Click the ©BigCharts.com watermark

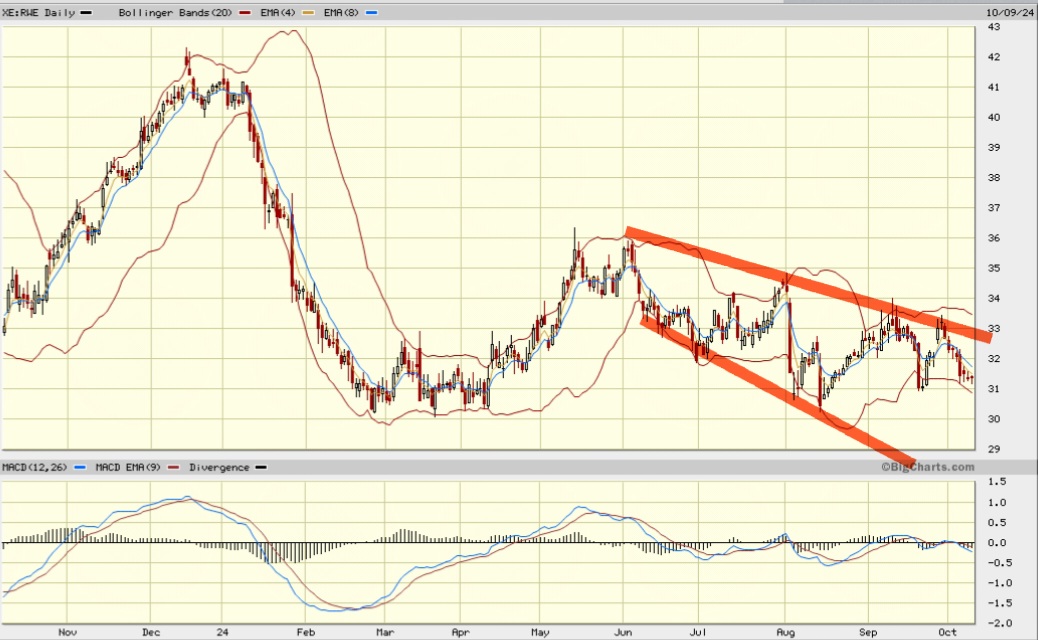930,467
